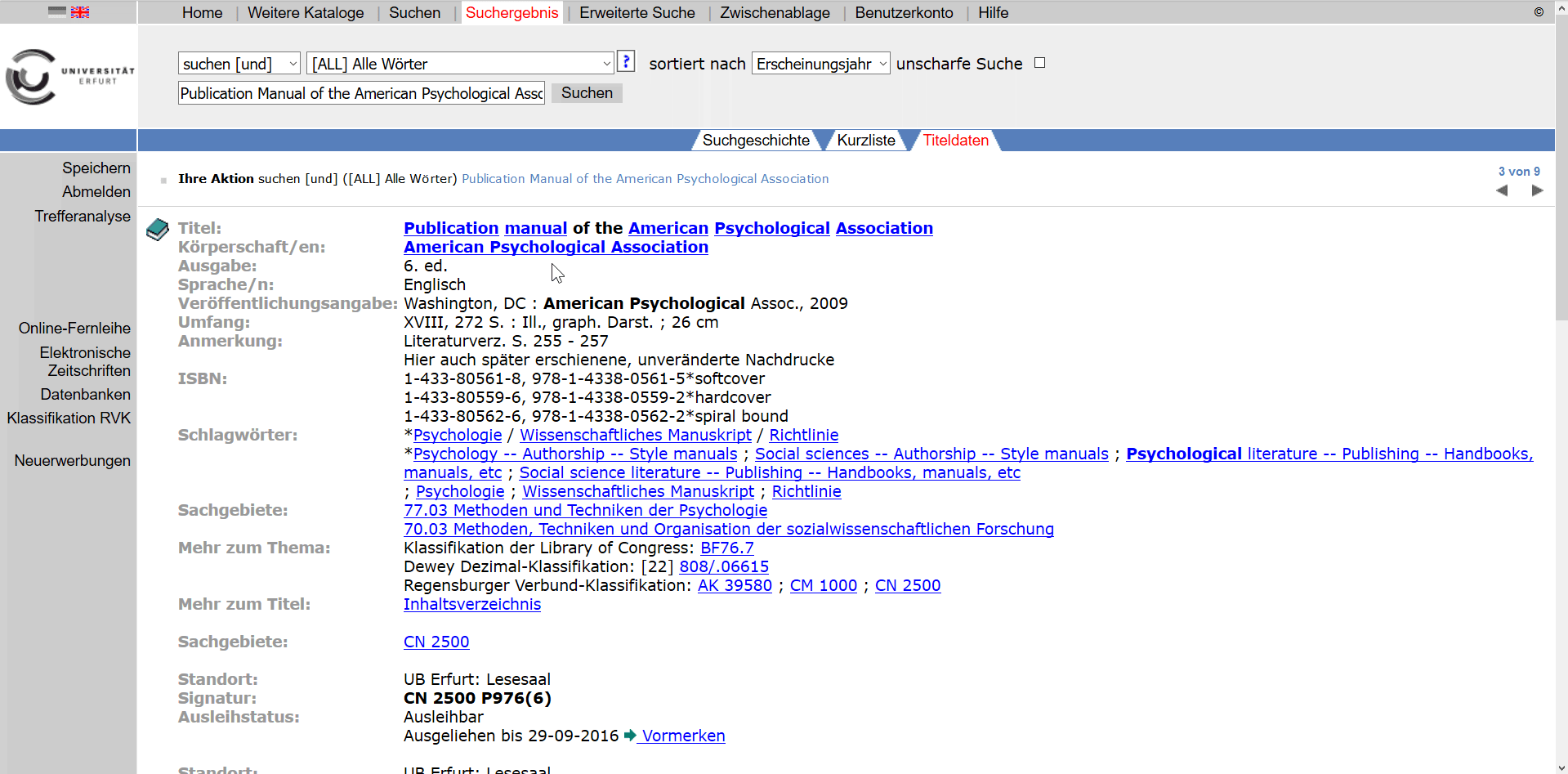This screenshot has height=774, width=1568.
Task: Open '70.03 Methoden, Techniken und Organisation' link
Action: 729,530
